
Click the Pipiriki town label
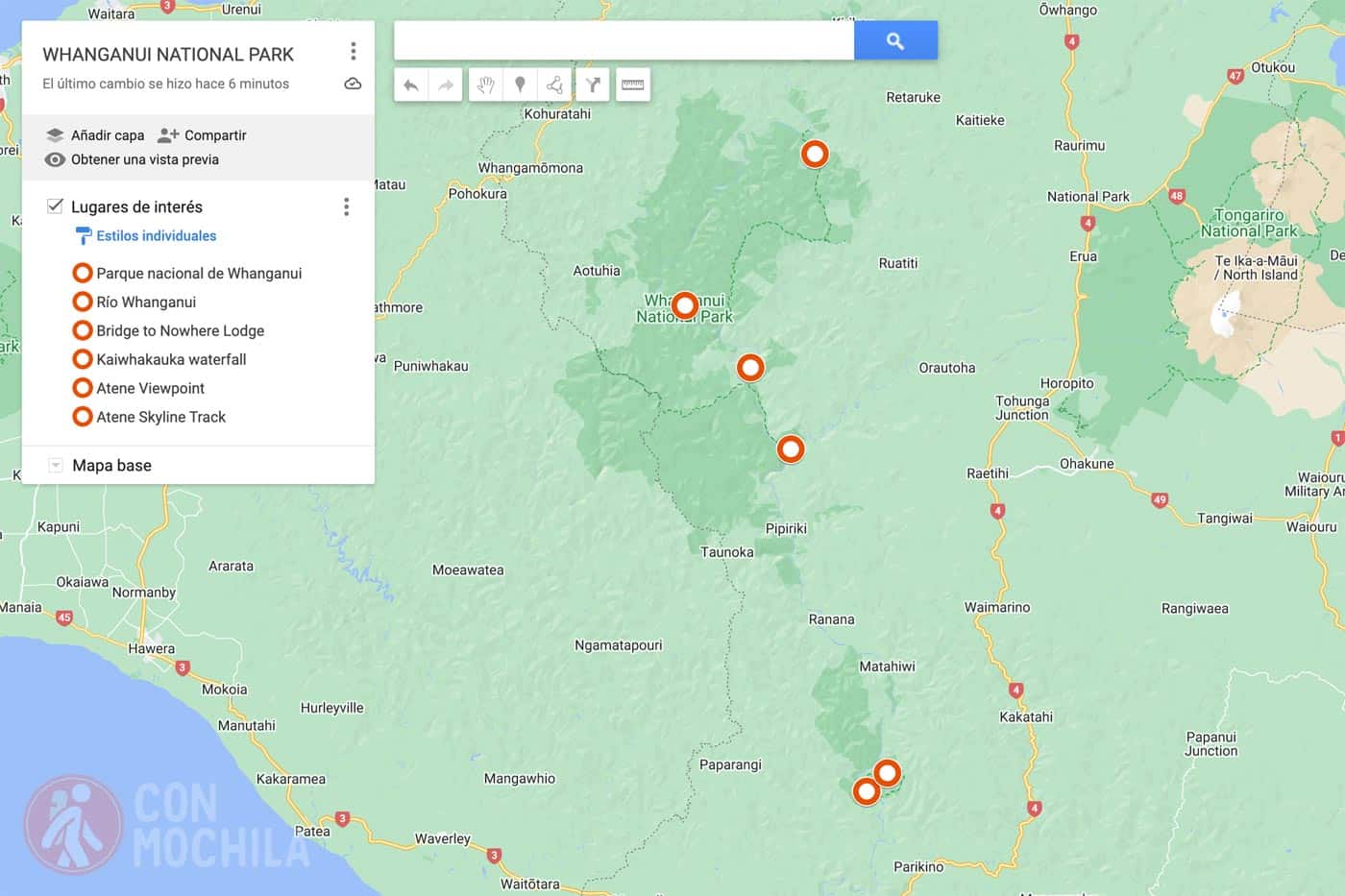(x=786, y=528)
